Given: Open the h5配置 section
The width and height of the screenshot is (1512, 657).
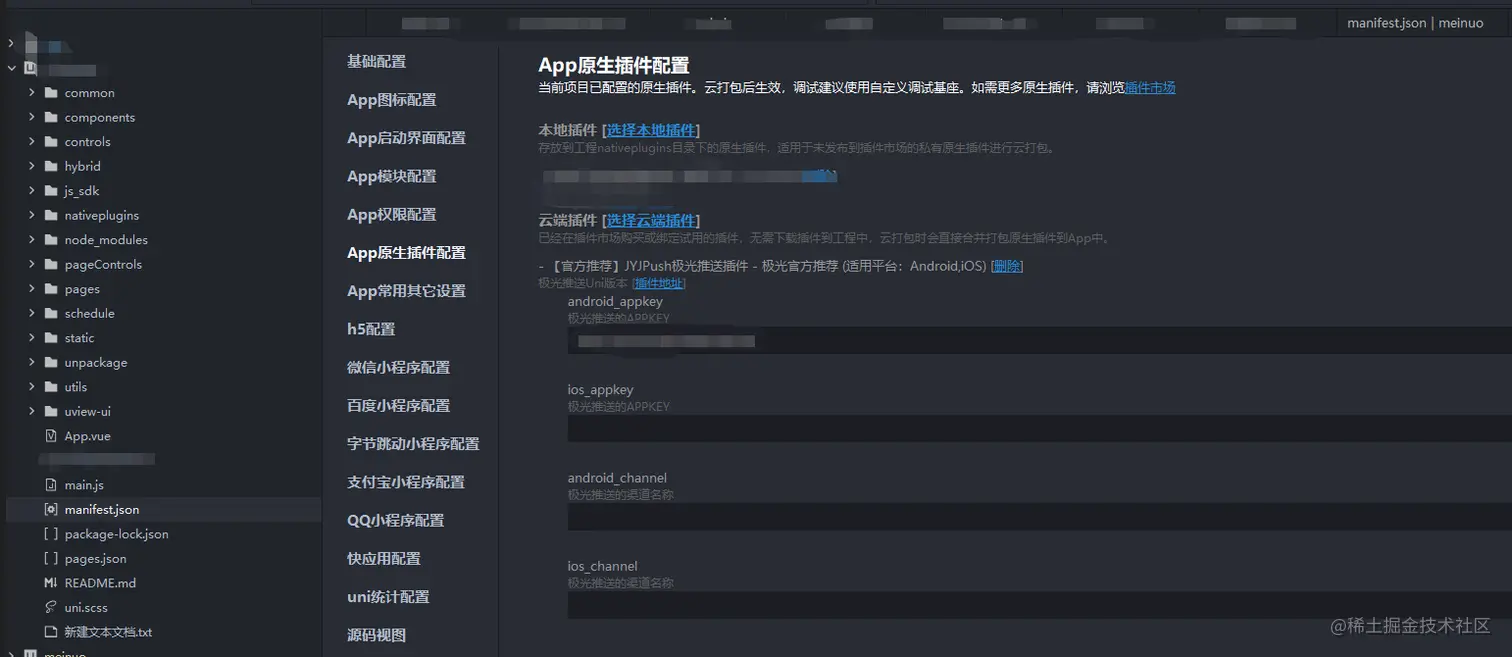Looking at the screenshot, I should click(371, 329).
